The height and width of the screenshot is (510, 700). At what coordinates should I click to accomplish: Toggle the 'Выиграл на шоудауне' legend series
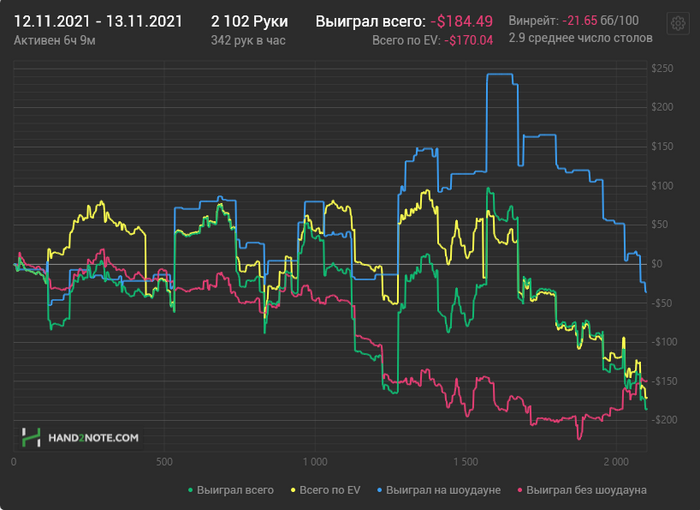coord(439,490)
